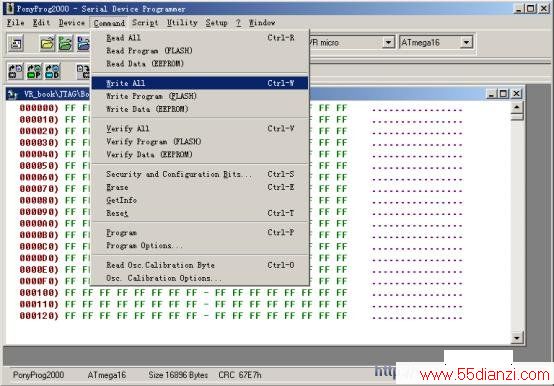
Task: Click the New Window toolbar icon
Action: coord(16,43)
